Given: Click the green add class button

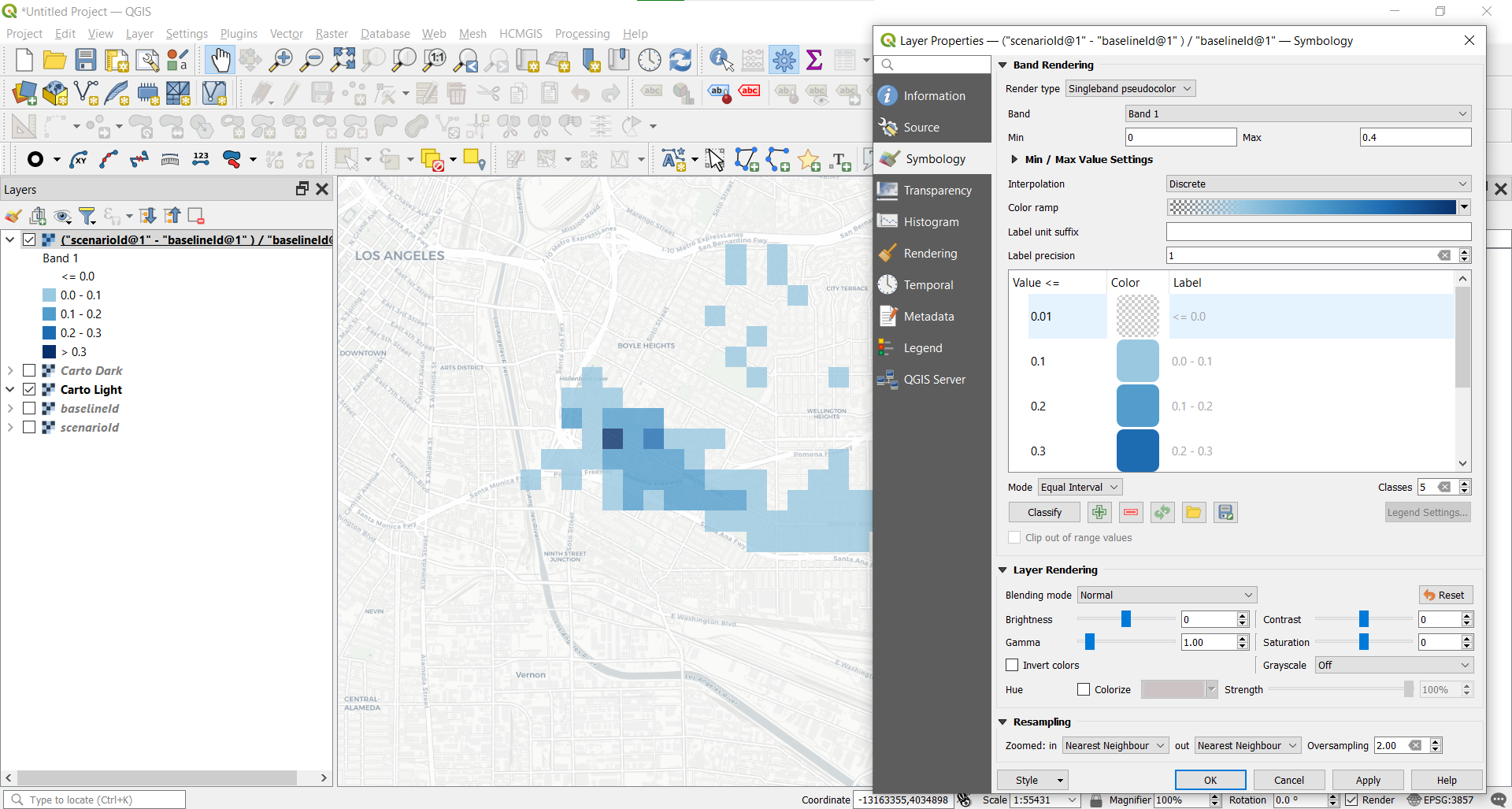Looking at the screenshot, I should [1099, 513].
